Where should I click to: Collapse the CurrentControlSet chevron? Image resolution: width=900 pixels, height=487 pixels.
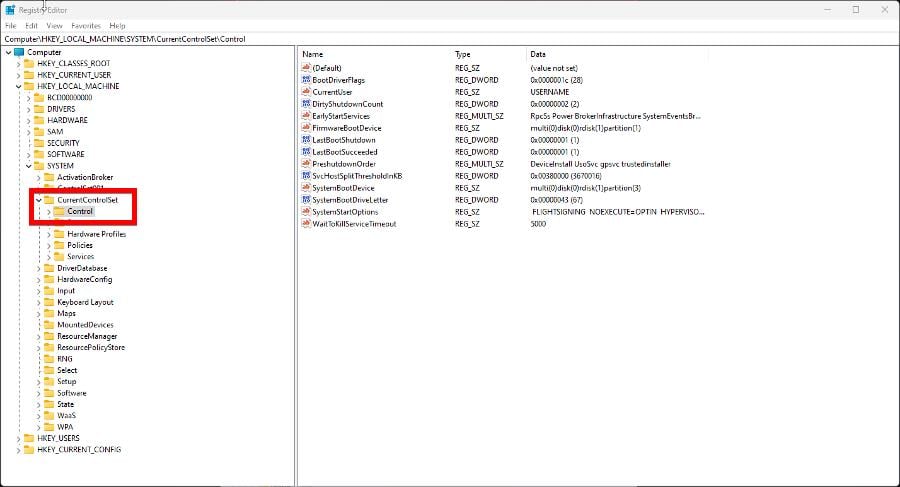(x=38, y=200)
